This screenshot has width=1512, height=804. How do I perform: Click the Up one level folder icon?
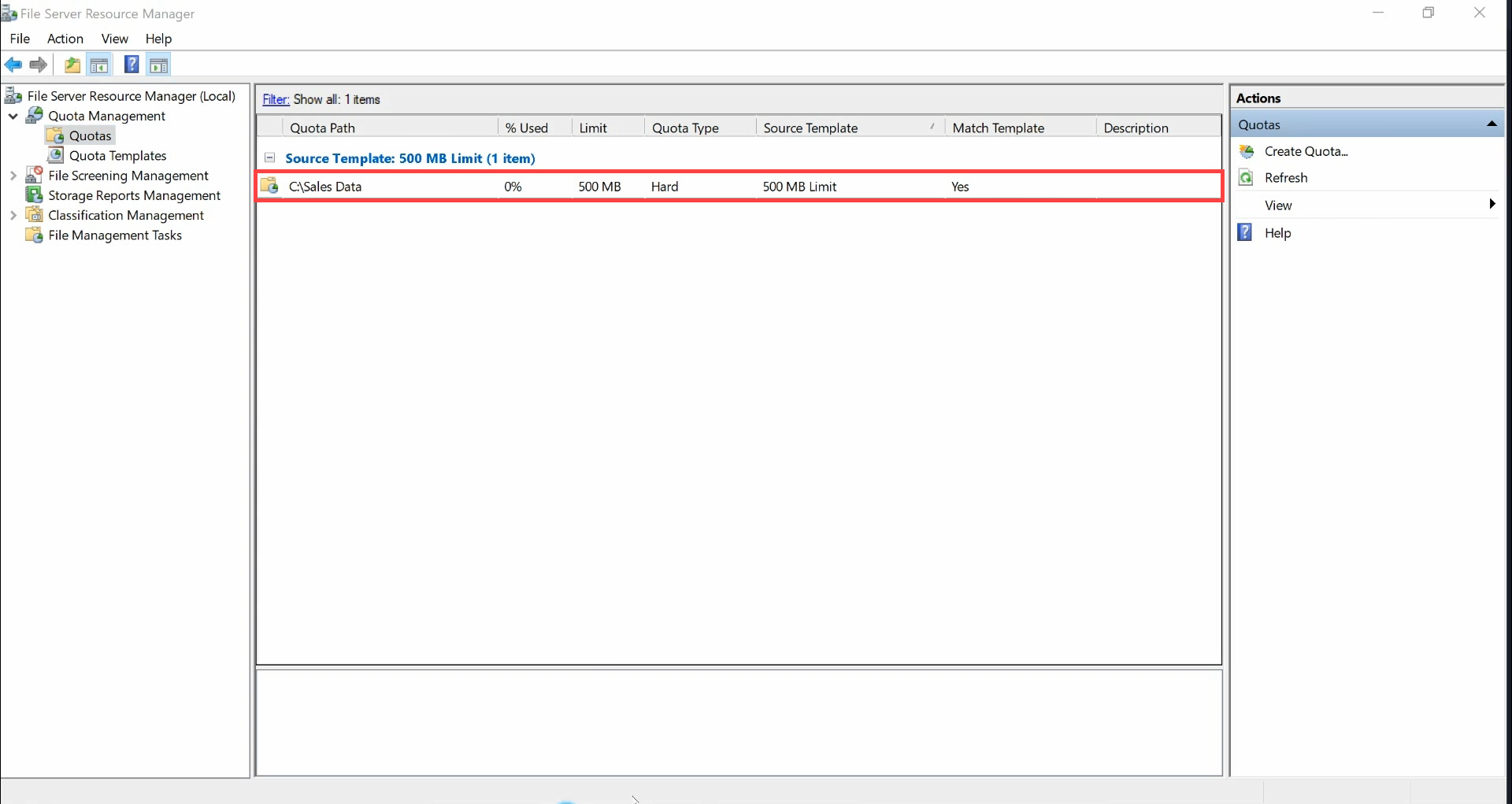tap(72, 65)
